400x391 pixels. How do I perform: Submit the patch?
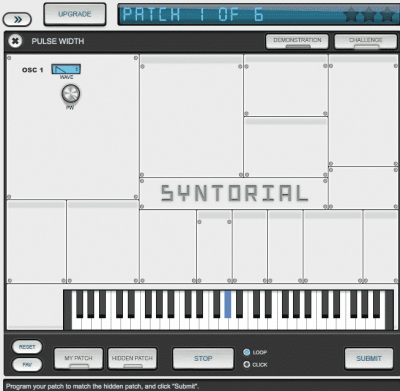[x=369, y=358]
